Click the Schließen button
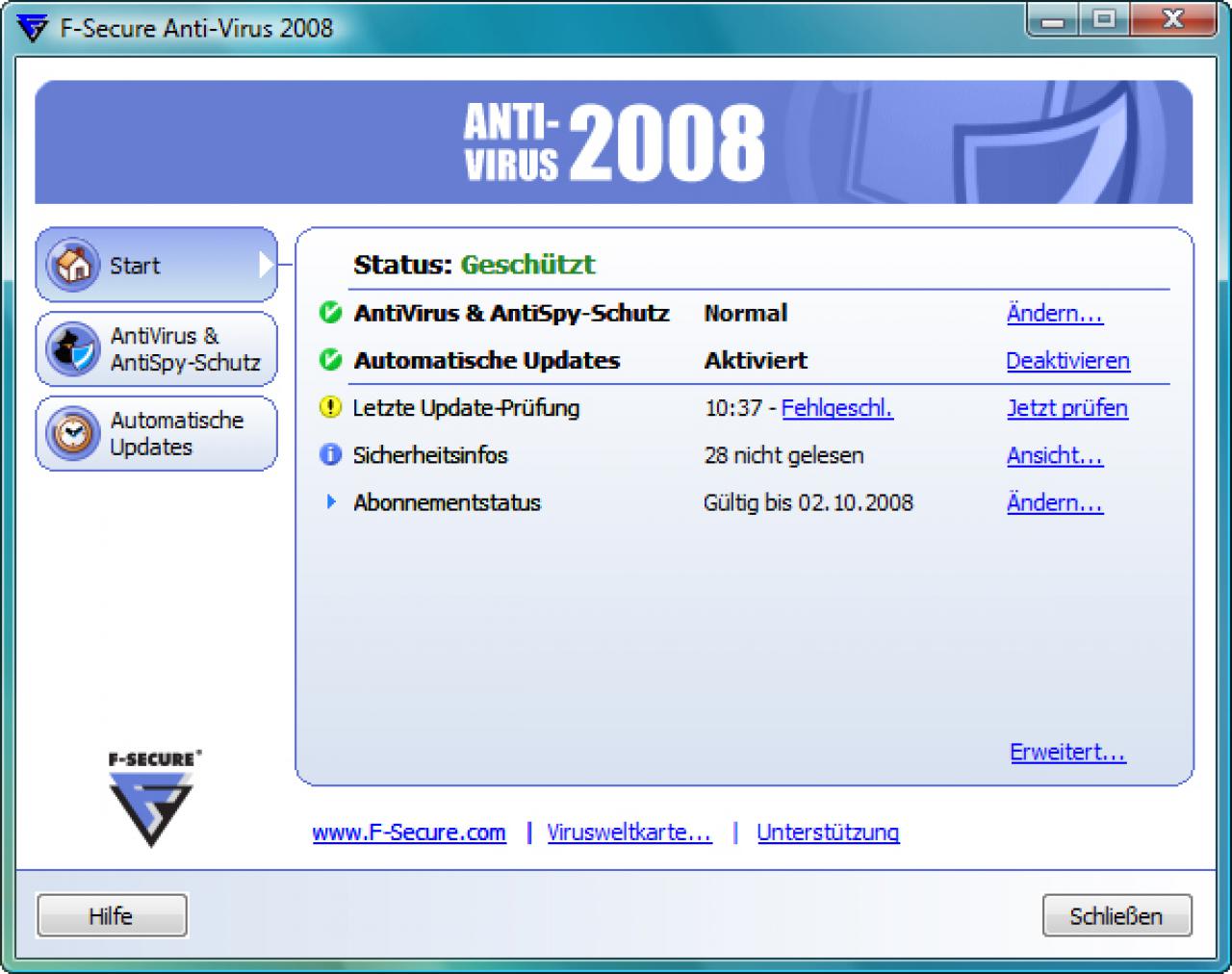Screen dimensions: 1232x974 (x=1116, y=915)
